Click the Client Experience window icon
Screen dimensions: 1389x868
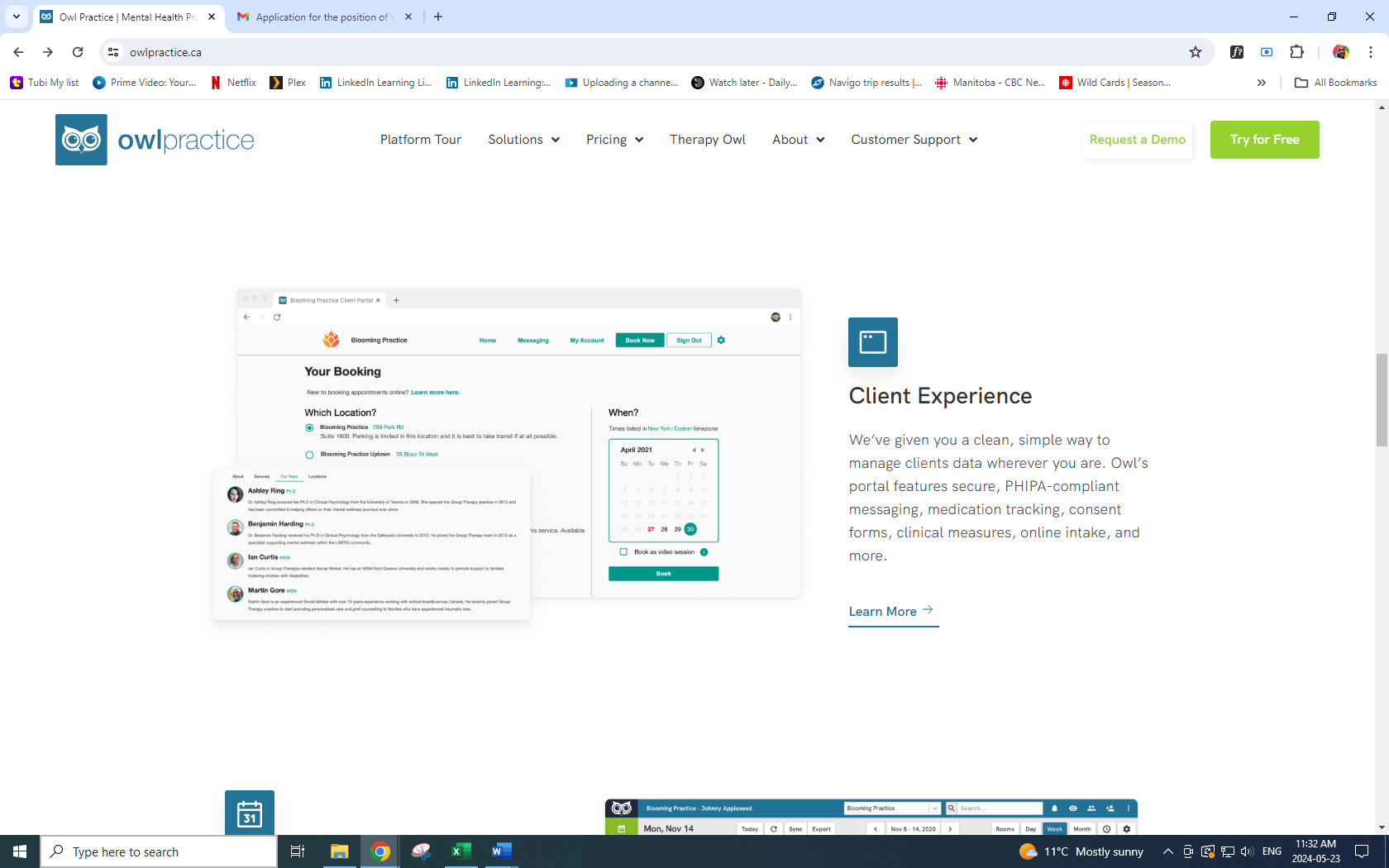(872, 342)
